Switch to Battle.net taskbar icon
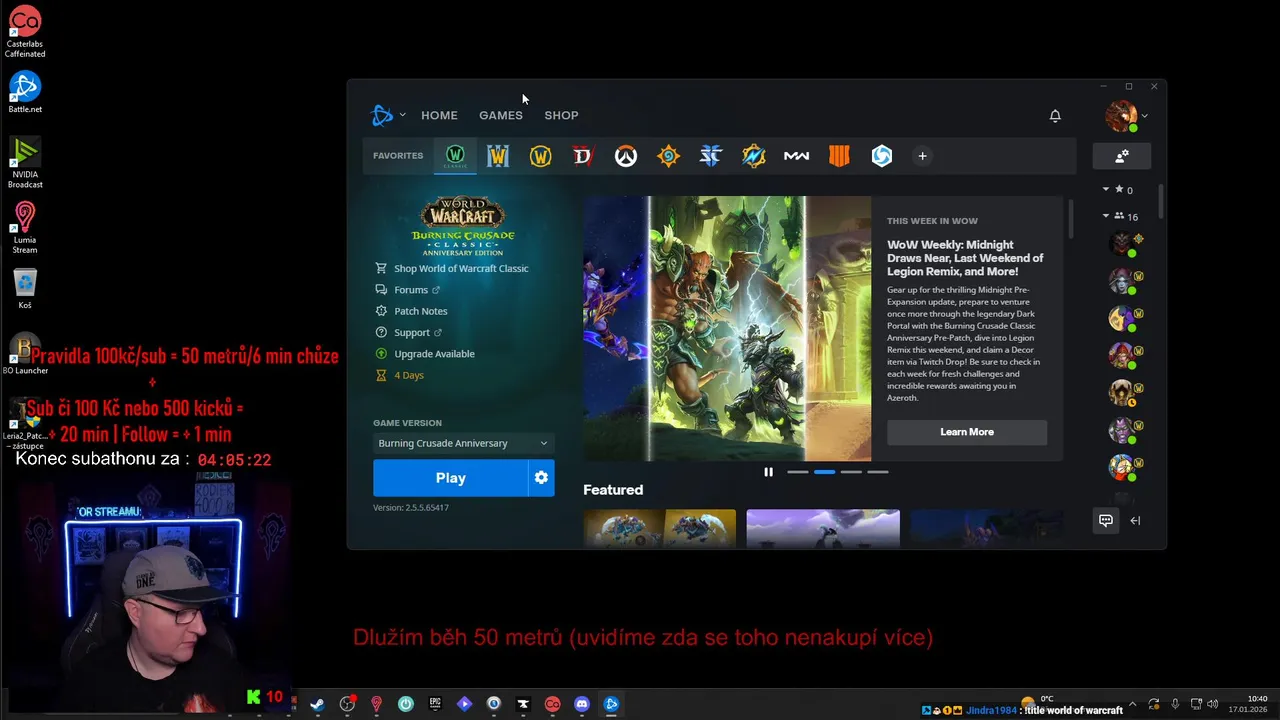Viewport: 1280px width, 720px height. tap(612, 704)
